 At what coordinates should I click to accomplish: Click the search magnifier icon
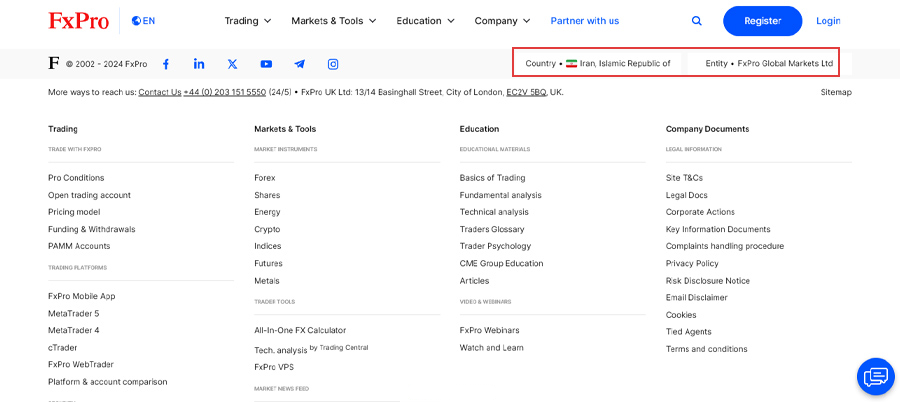[x=697, y=21]
